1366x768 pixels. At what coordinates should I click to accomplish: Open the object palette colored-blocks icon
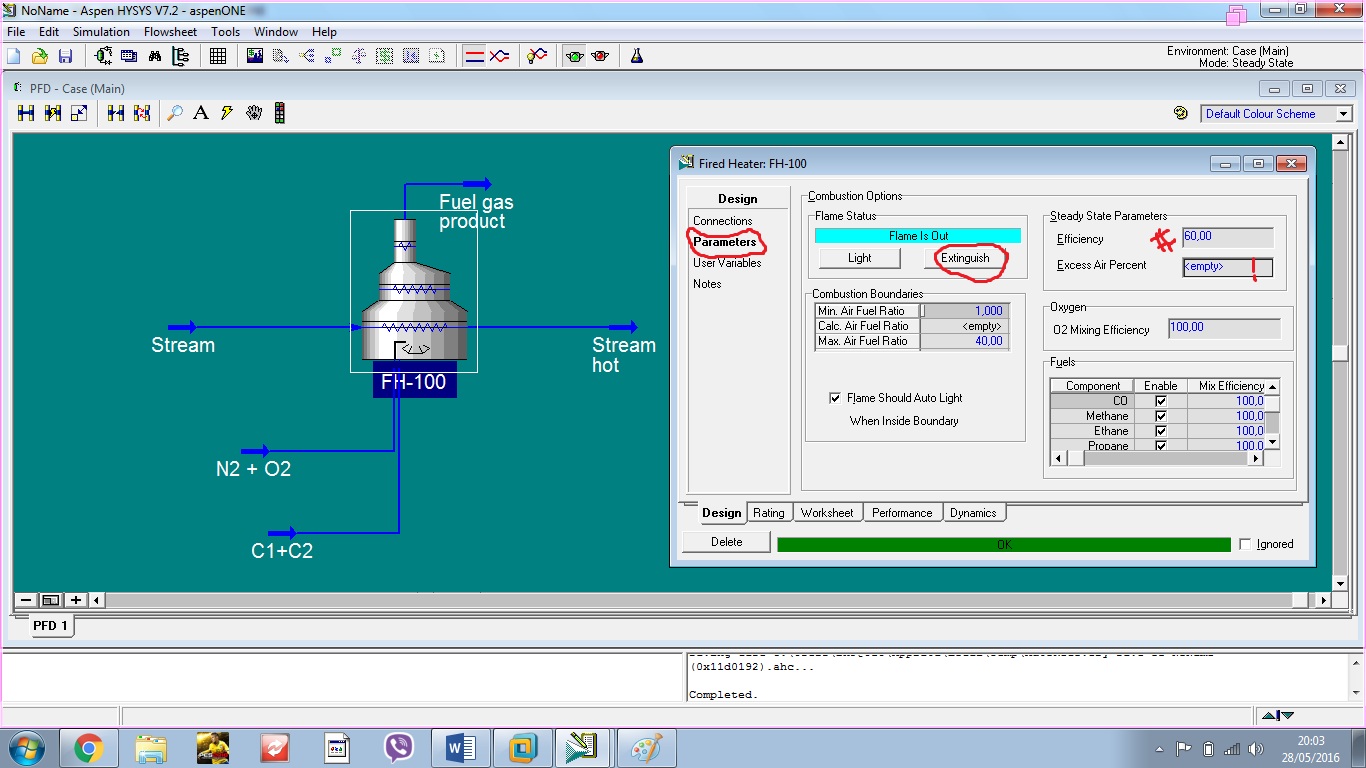(x=280, y=113)
